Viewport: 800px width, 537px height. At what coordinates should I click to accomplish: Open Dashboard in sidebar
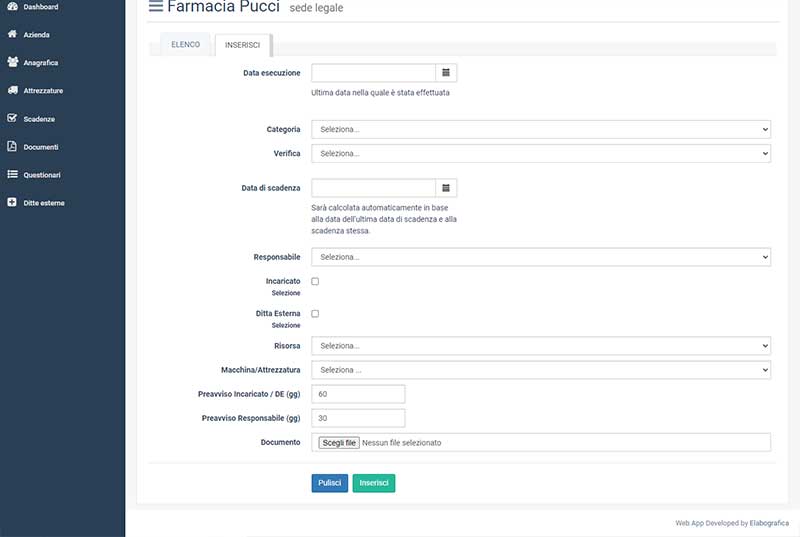click(x=41, y=7)
